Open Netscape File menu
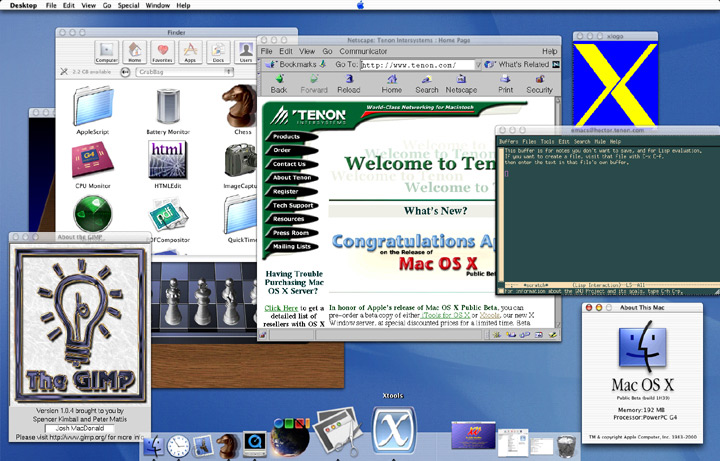Viewport: 720px width, 461px height. (267, 51)
